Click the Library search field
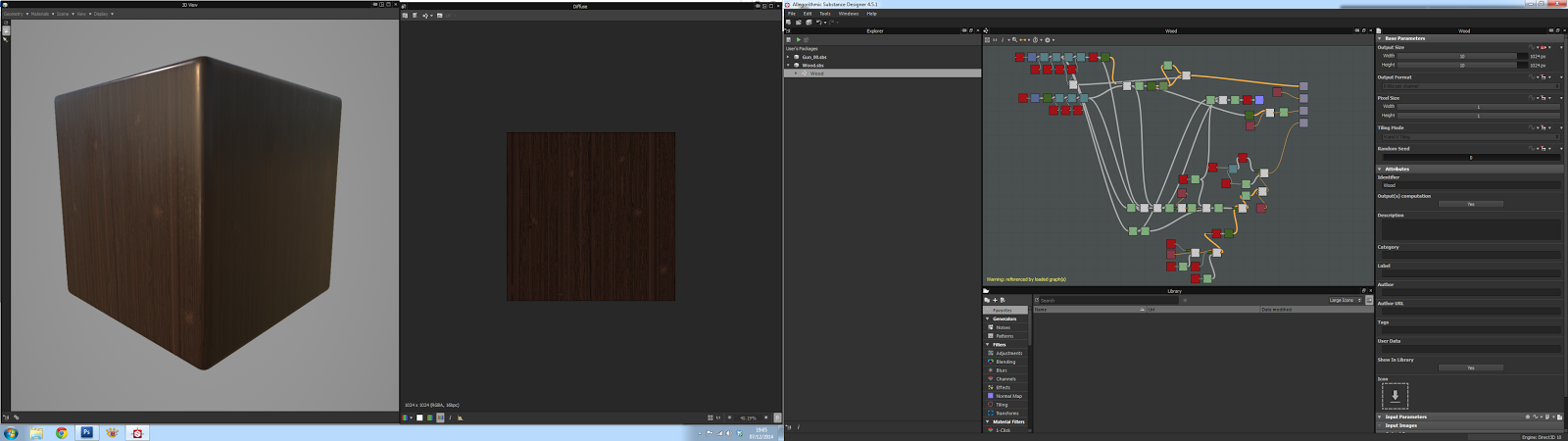The width and height of the screenshot is (1568, 441). 1109,300
